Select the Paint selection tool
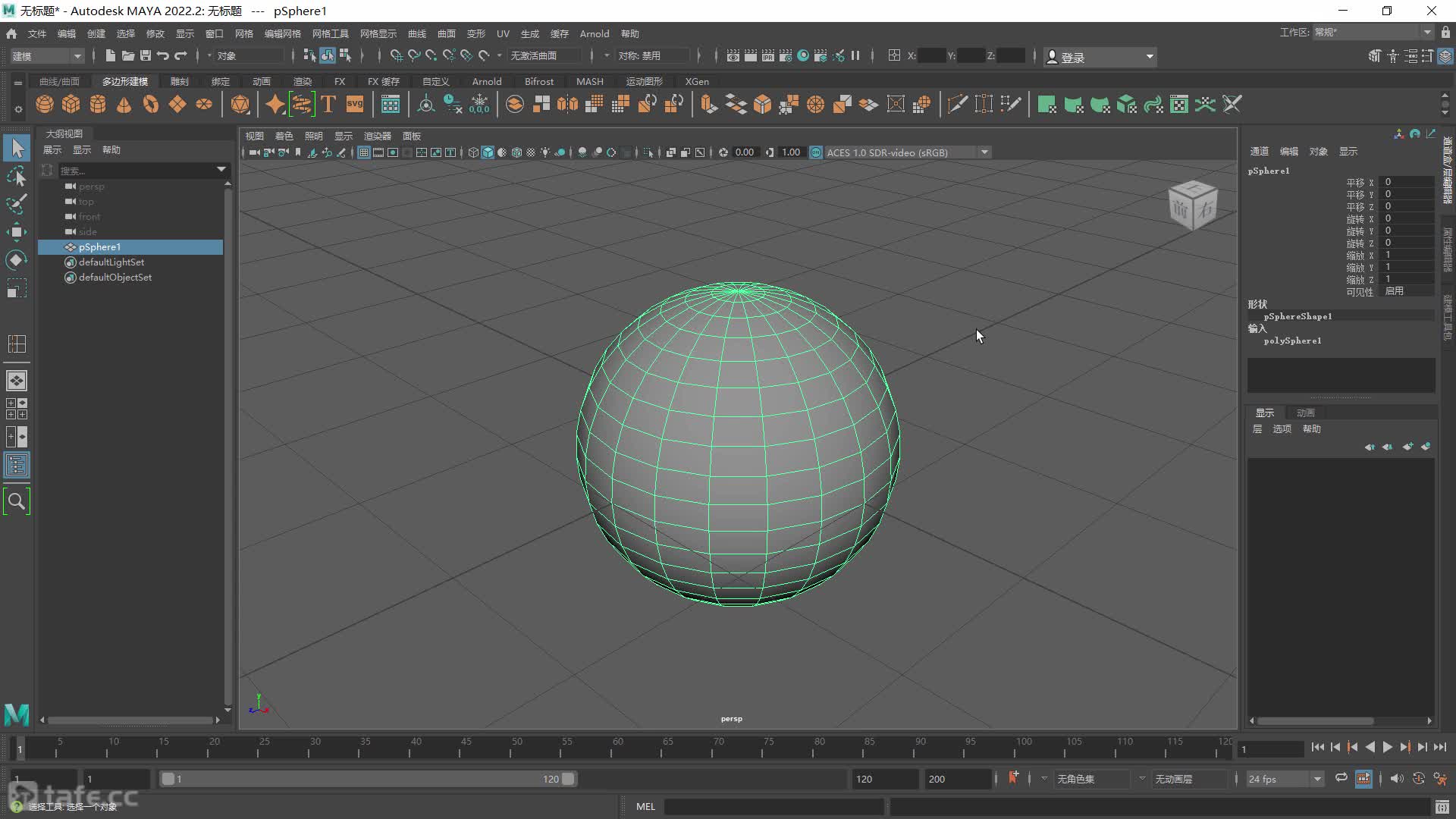Image resolution: width=1456 pixels, height=819 pixels. tap(17, 204)
